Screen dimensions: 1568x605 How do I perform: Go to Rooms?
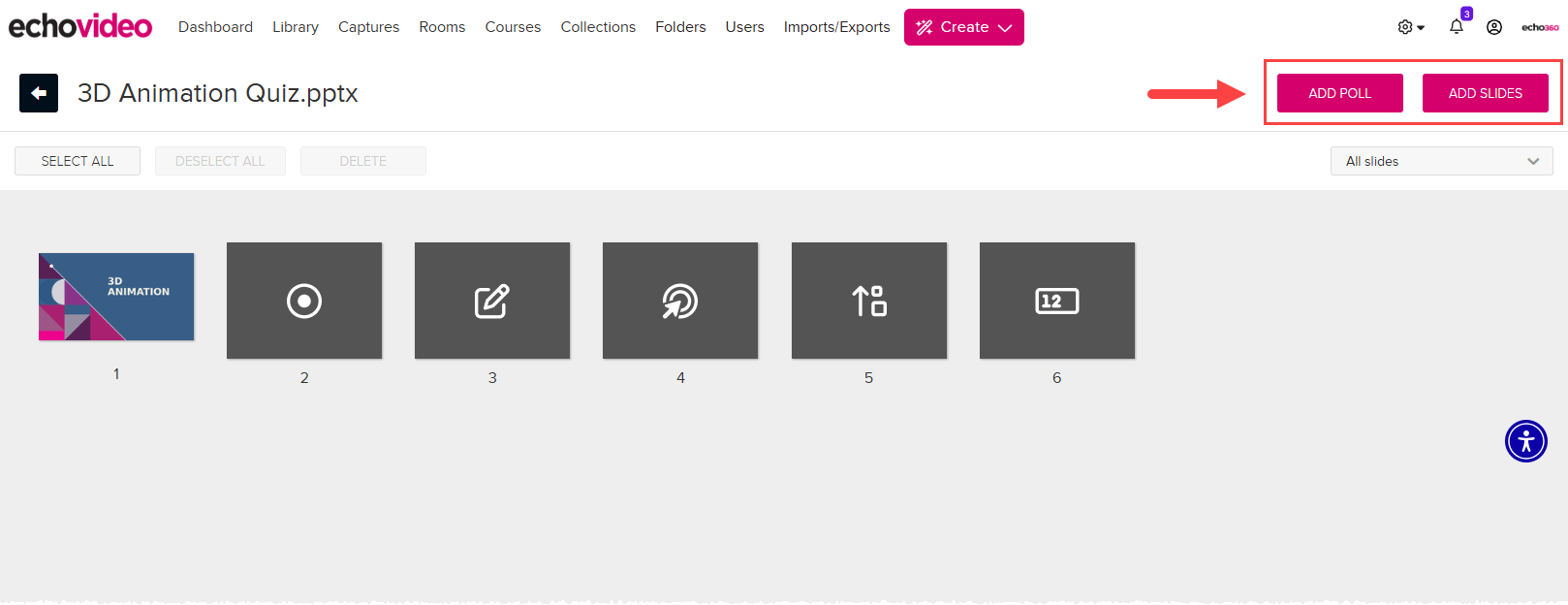click(442, 27)
